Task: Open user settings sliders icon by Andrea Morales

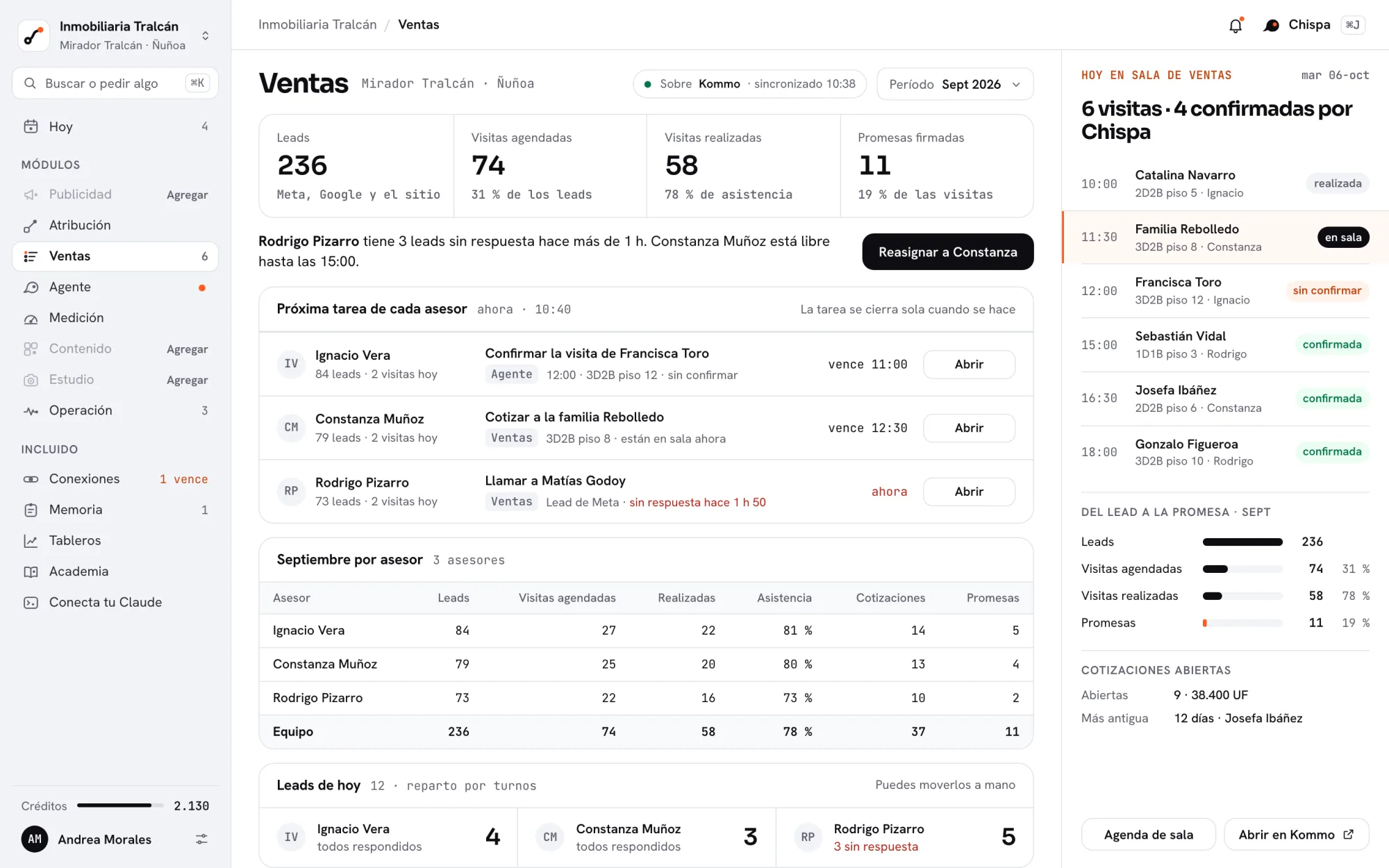Action: click(201, 840)
